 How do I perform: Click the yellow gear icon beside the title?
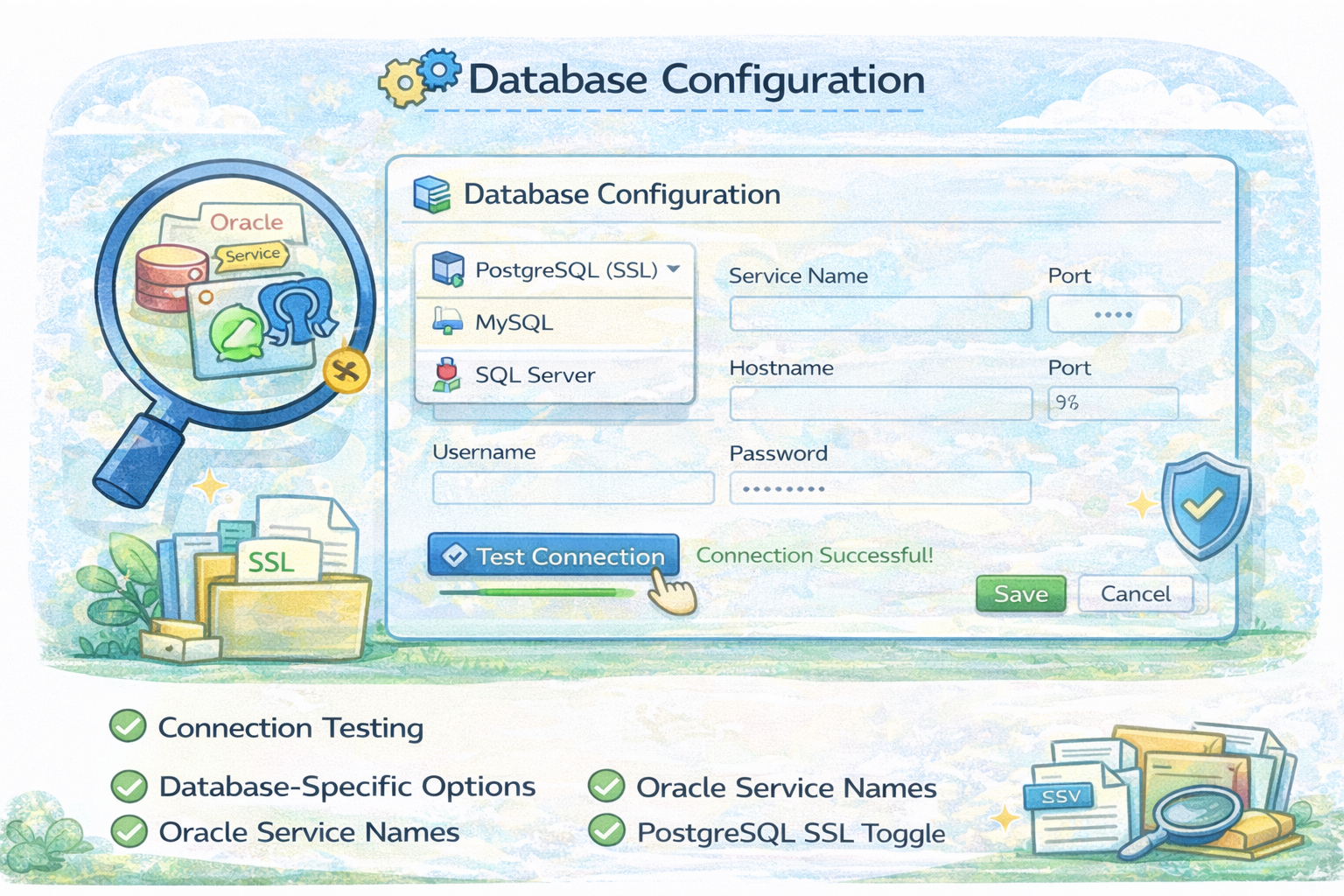coord(402,84)
